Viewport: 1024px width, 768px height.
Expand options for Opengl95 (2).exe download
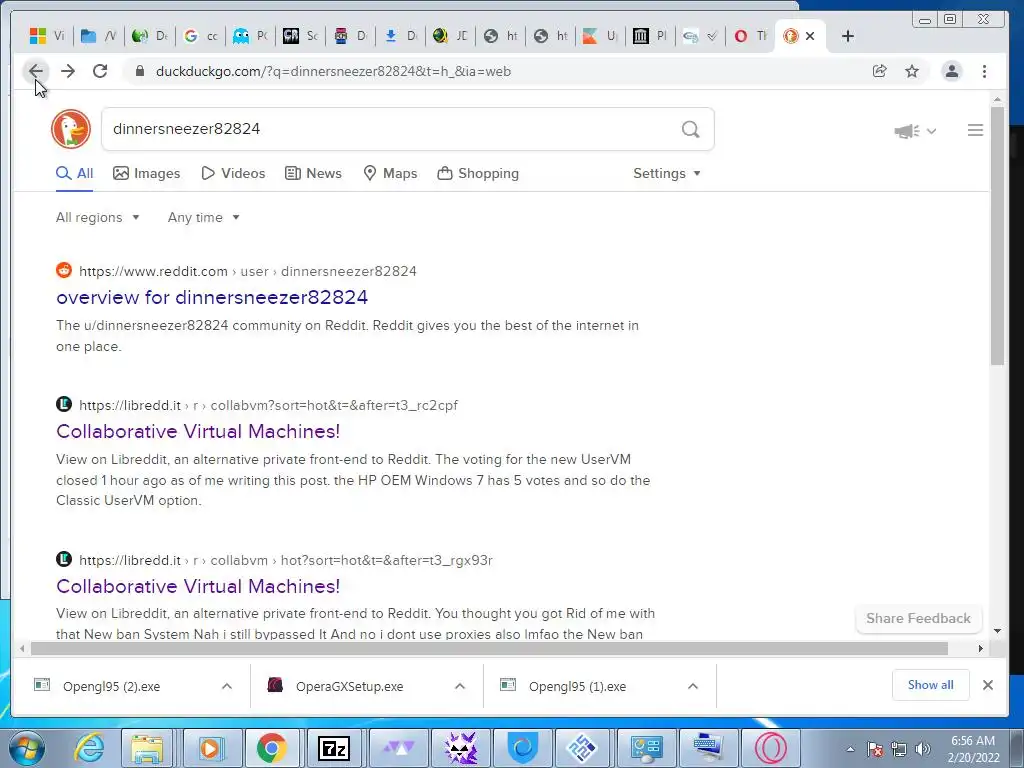coord(227,686)
